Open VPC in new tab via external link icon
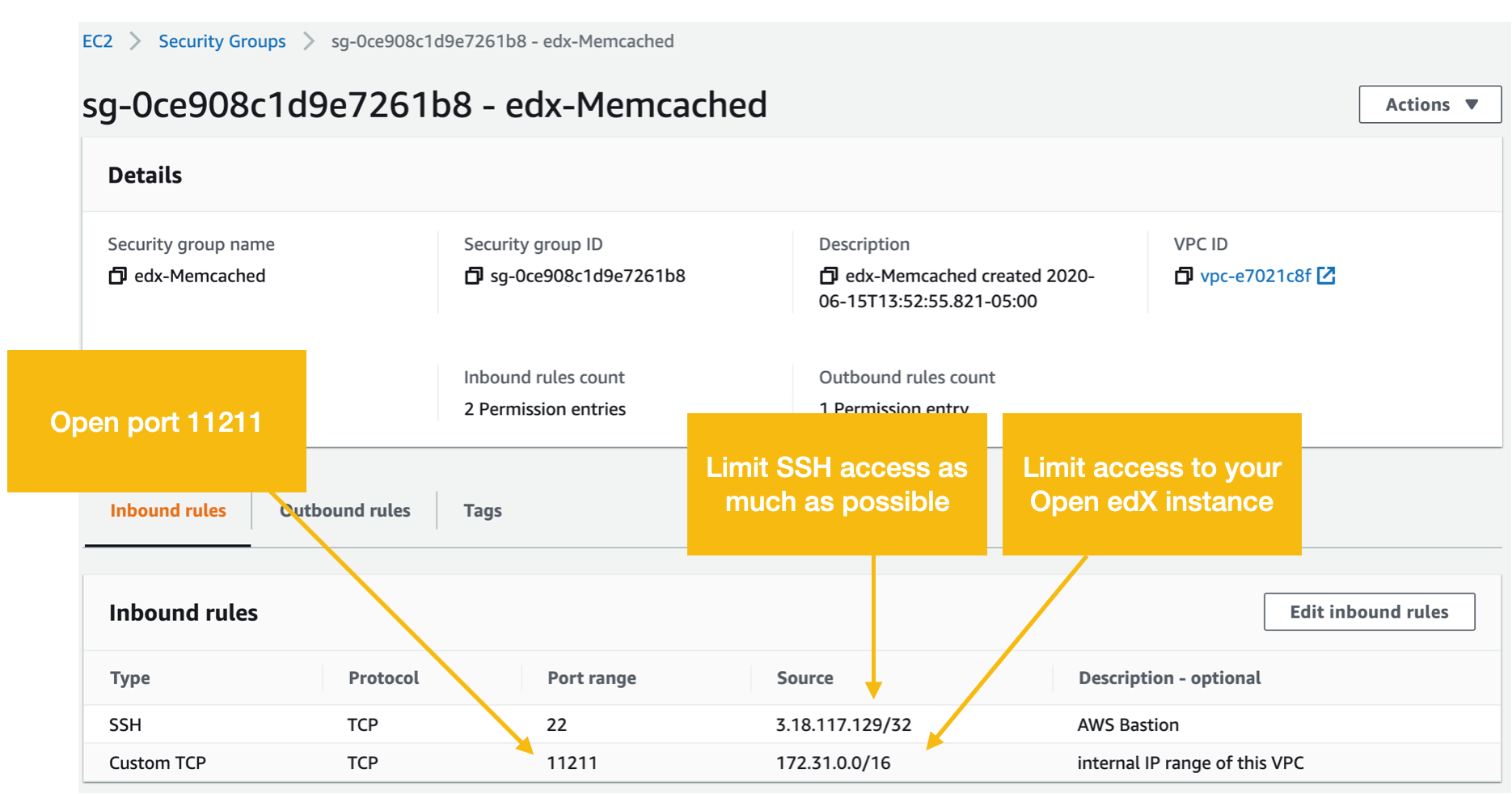1512x794 pixels. (1326, 275)
